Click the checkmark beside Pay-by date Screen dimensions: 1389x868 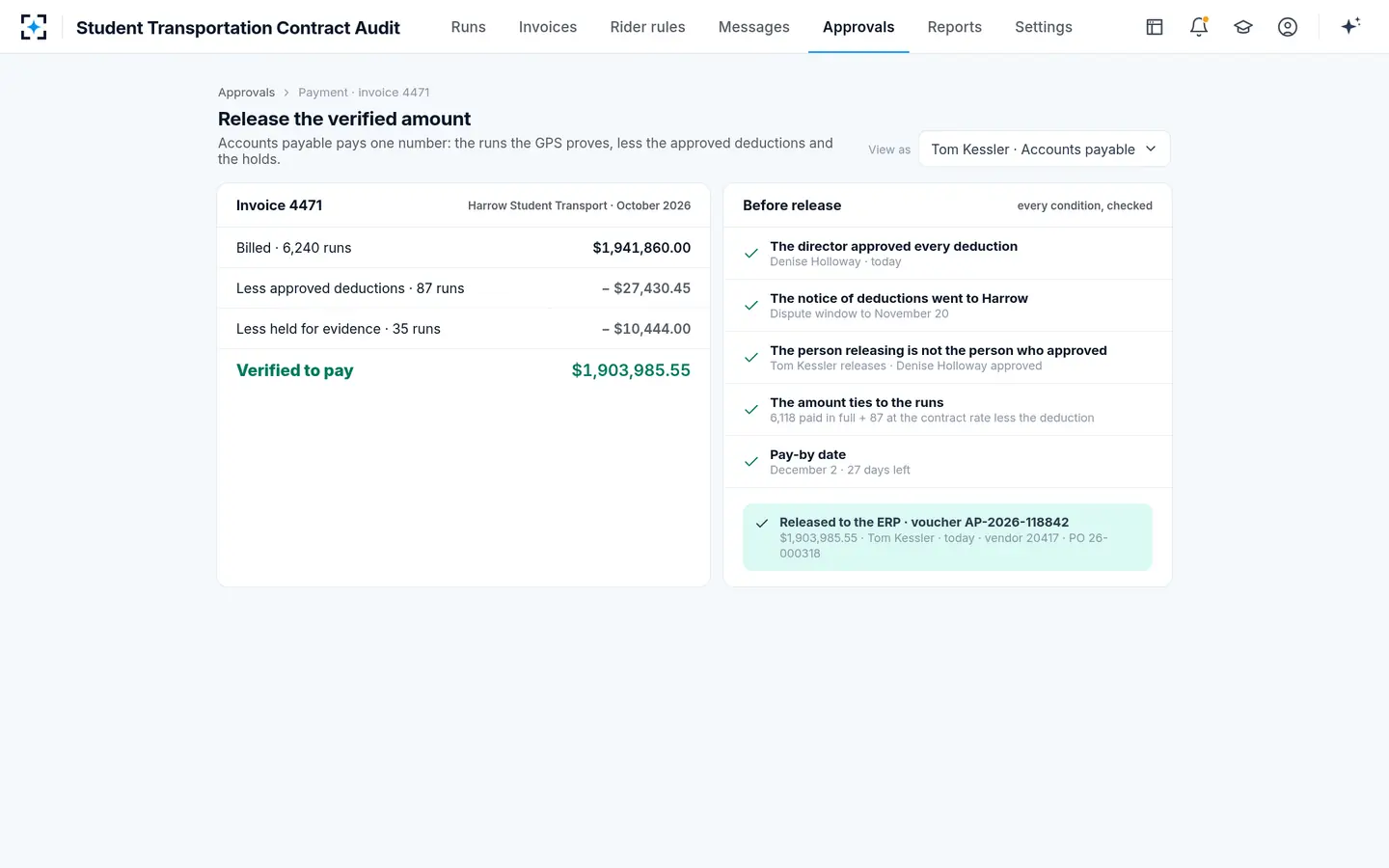[x=751, y=462]
